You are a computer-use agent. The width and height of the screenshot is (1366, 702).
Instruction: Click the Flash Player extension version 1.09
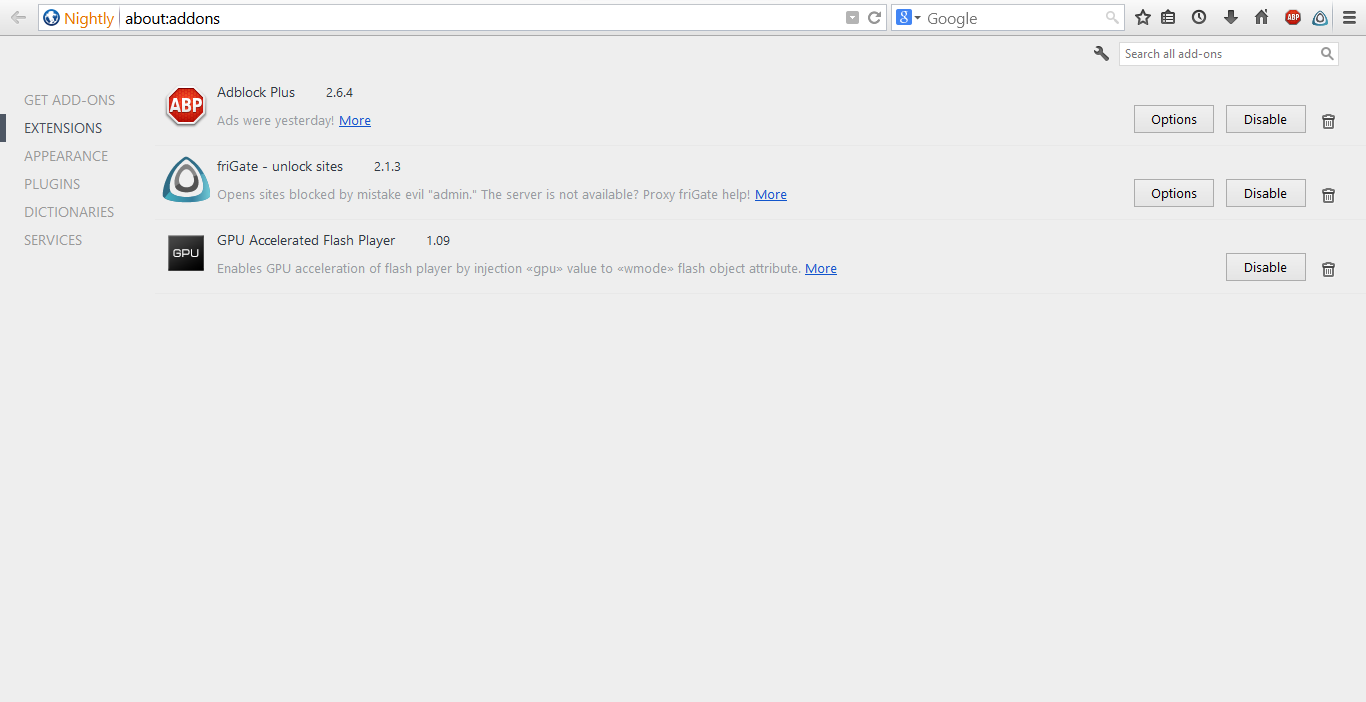coord(438,240)
